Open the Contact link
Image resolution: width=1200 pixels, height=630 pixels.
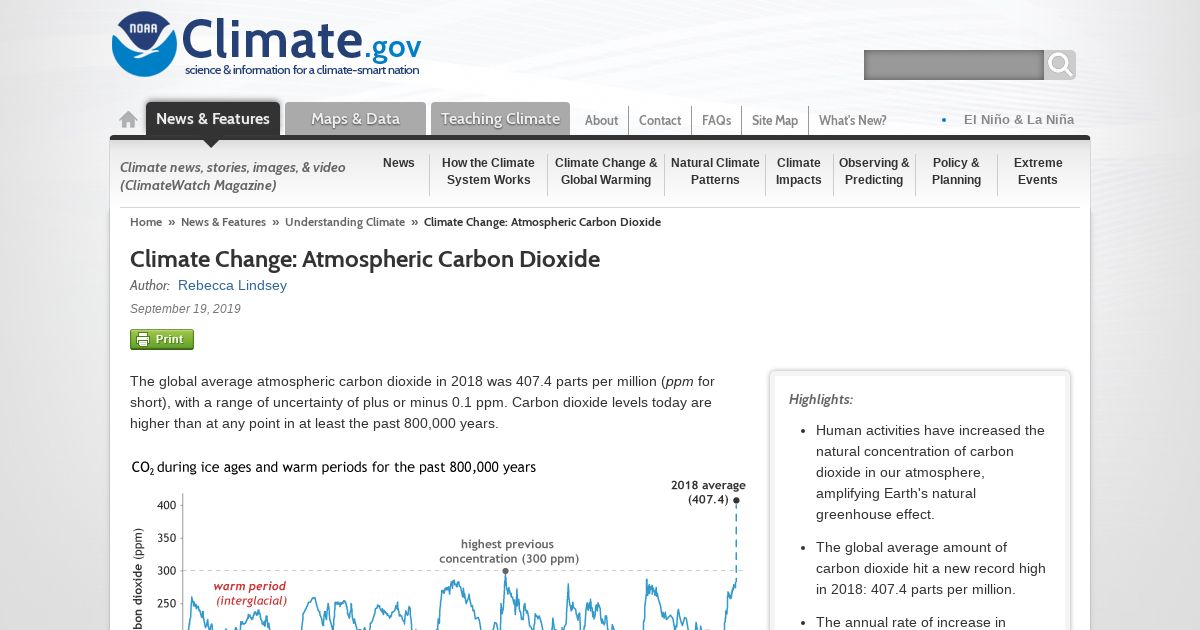click(x=660, y=120)
